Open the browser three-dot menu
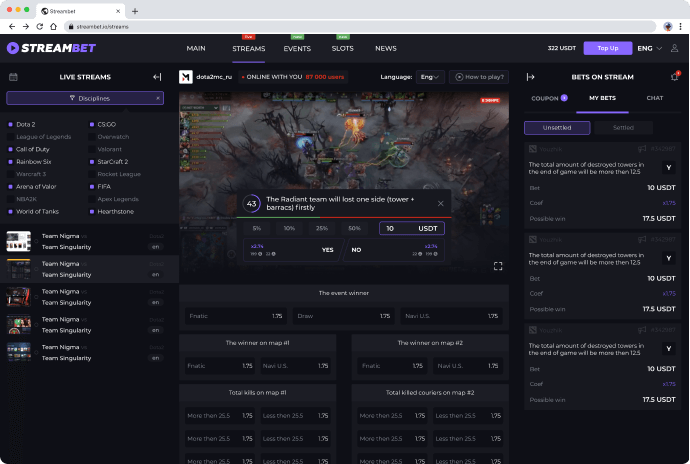This screenshot has height=464, width=690. click(680, 26)
